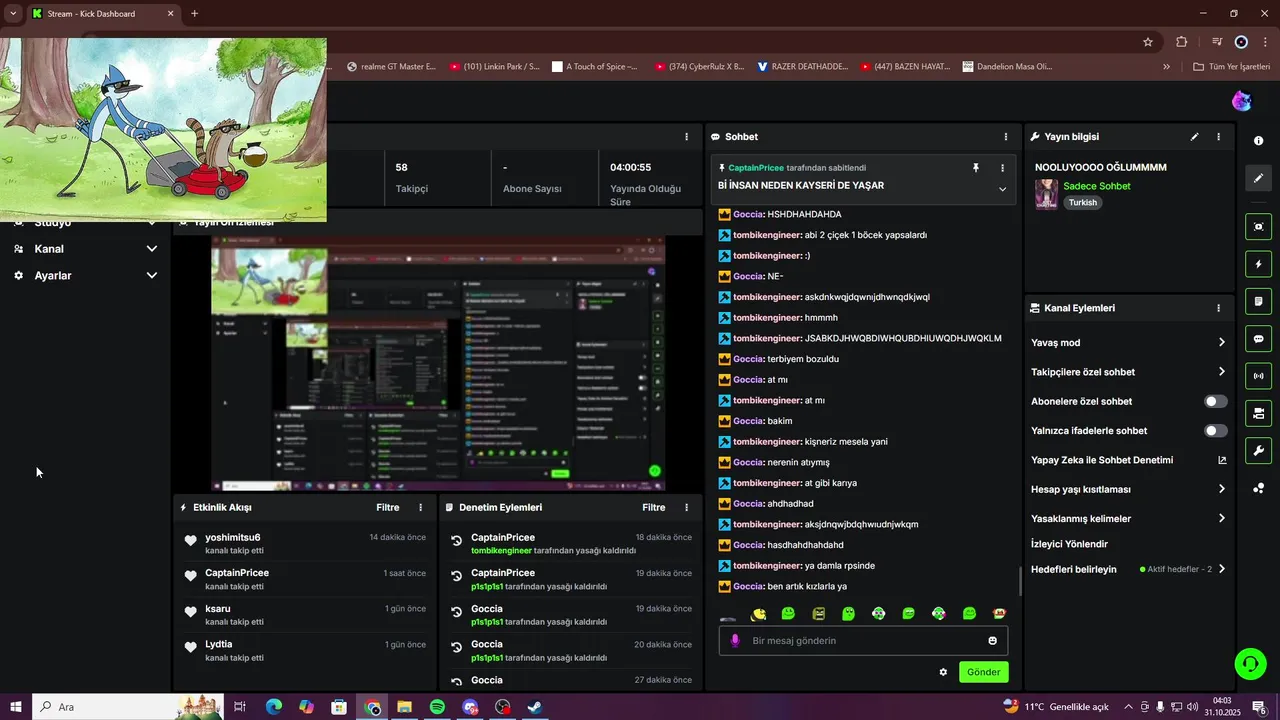Click the lightning bolt icon in right sidebar
Viewport: 1280px width, 720px height.
click(x=1258, y=264)
